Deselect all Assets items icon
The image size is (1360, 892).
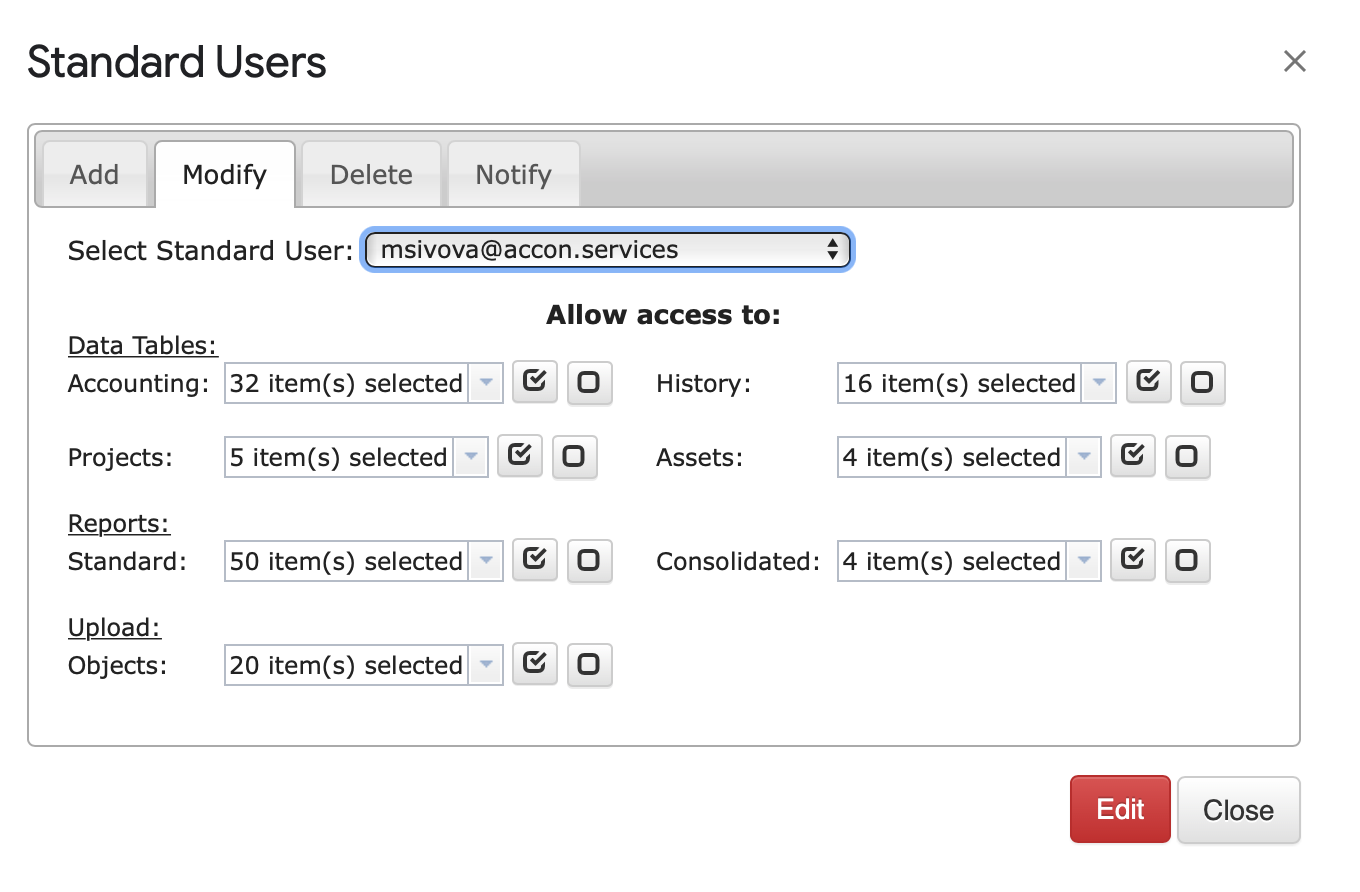[1187, 457]
